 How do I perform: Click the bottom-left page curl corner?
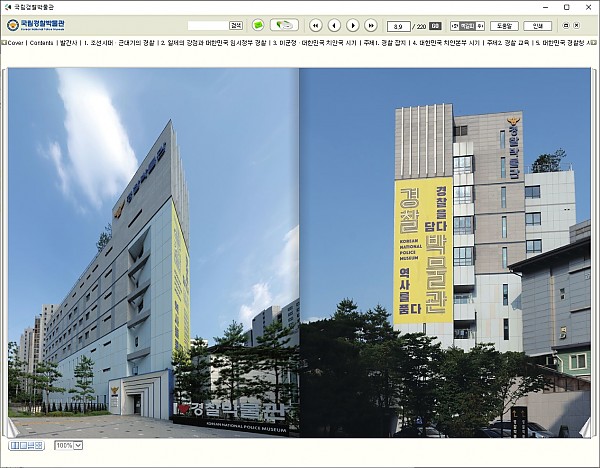point(11,429)
